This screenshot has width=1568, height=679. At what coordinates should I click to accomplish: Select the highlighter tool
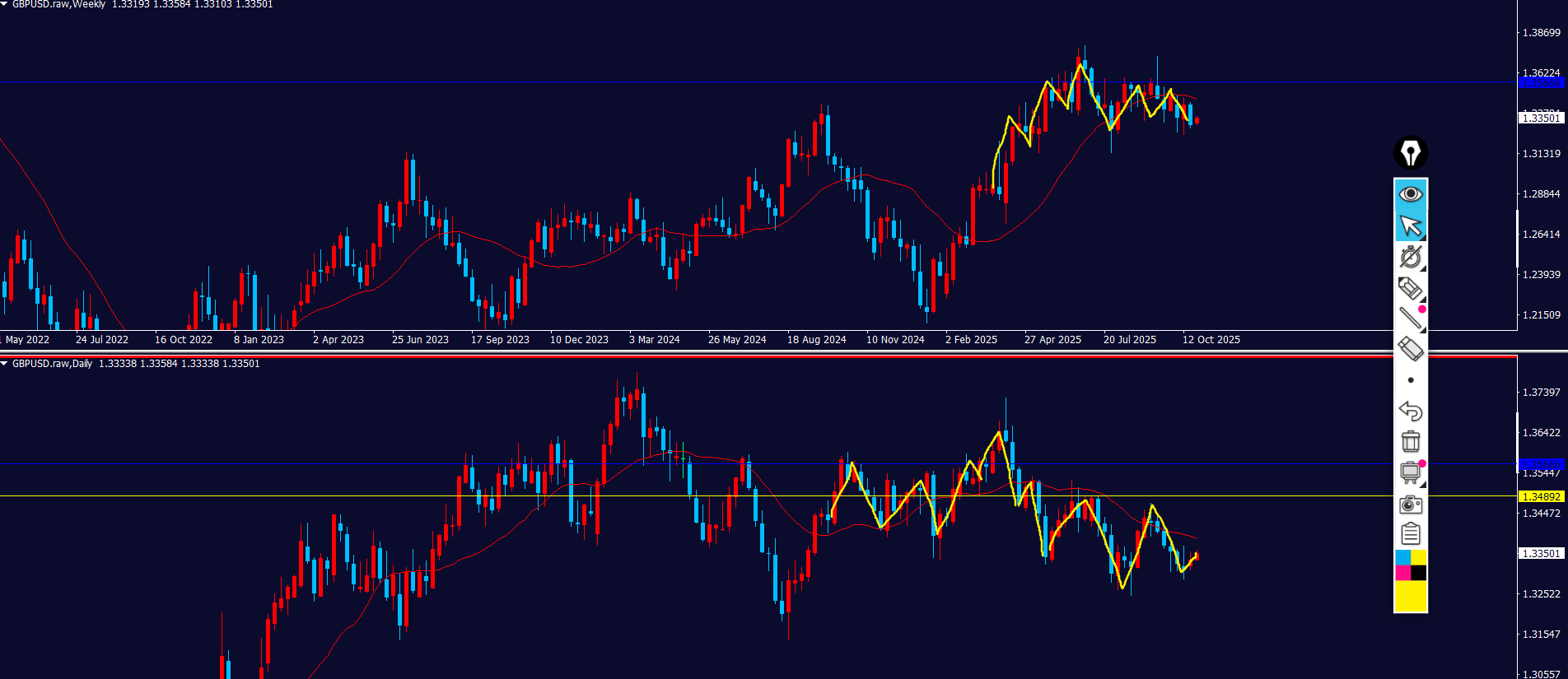(x=1410, y=288)
